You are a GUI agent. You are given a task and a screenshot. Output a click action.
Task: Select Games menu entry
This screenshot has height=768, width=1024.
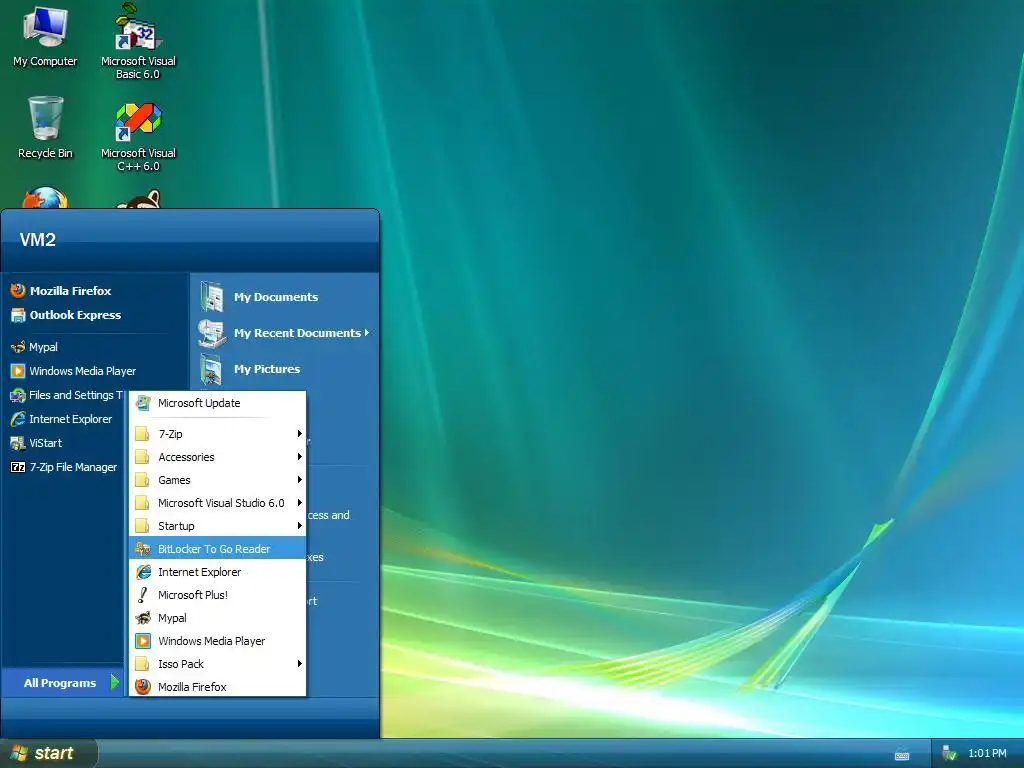point(218,480)
